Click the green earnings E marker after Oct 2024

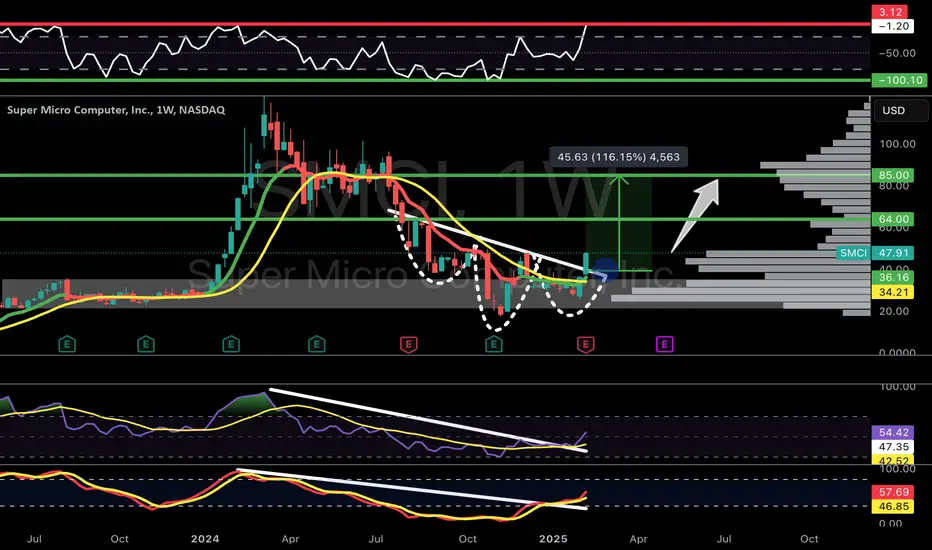(494, 344)
